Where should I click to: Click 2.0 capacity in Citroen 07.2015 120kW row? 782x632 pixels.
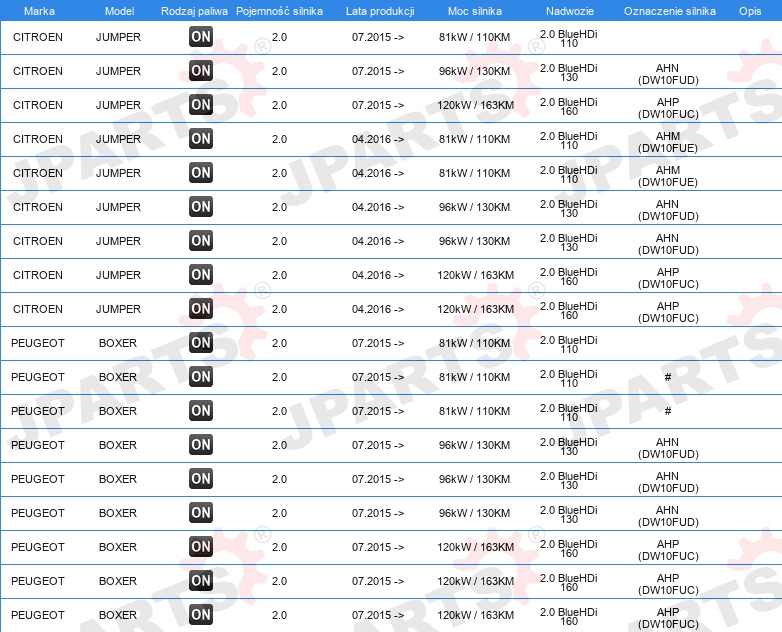[279, 105]
